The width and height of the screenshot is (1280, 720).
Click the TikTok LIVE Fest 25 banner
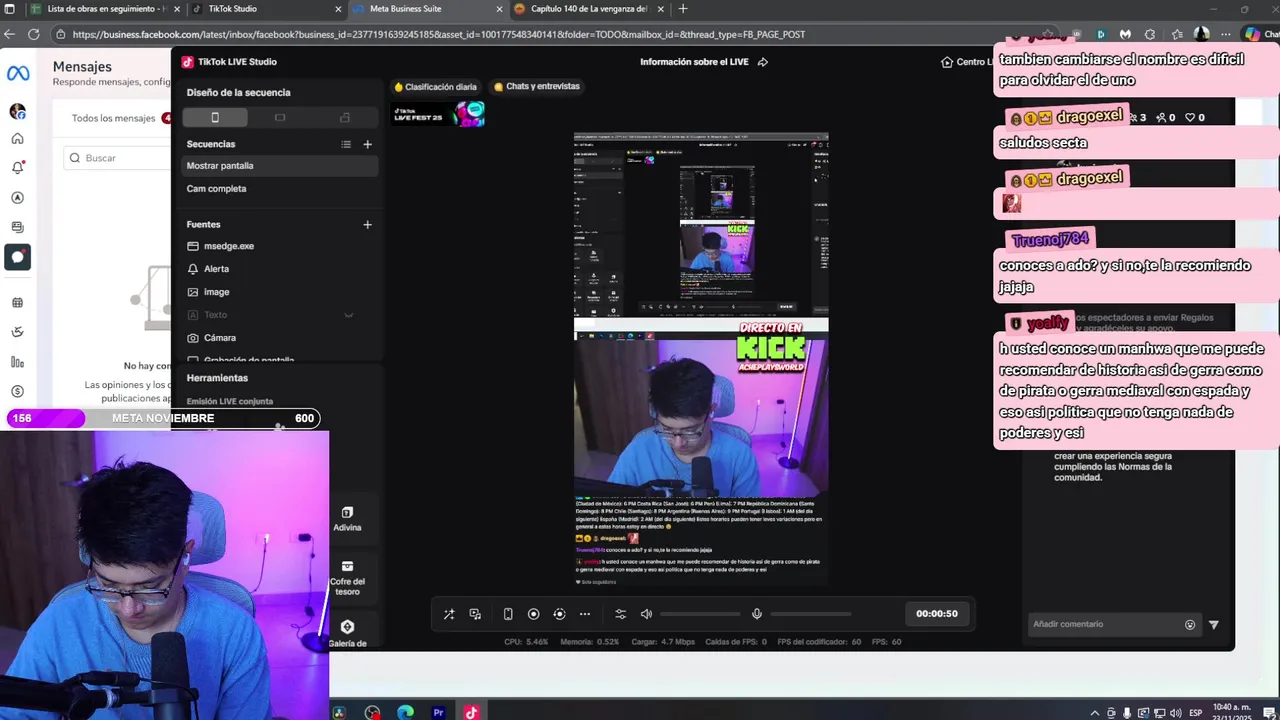(438, 114)
